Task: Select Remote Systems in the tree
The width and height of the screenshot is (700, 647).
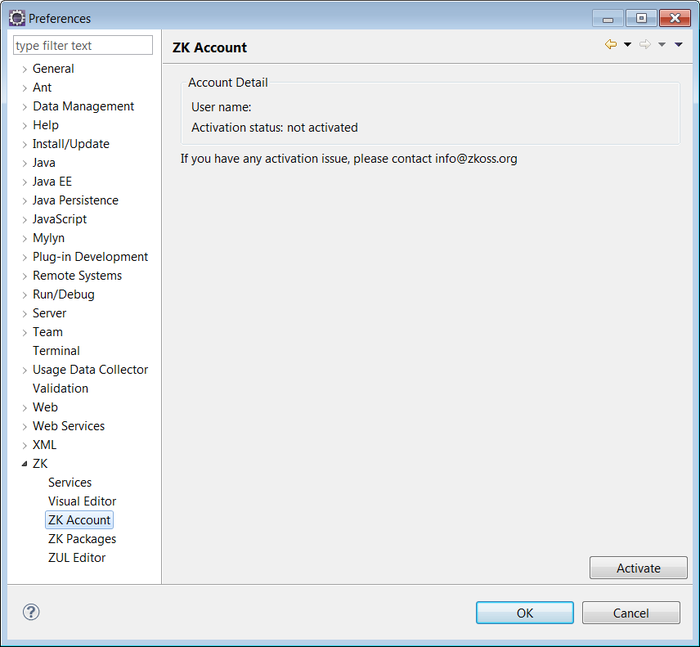Action: (x=77, y=275)
